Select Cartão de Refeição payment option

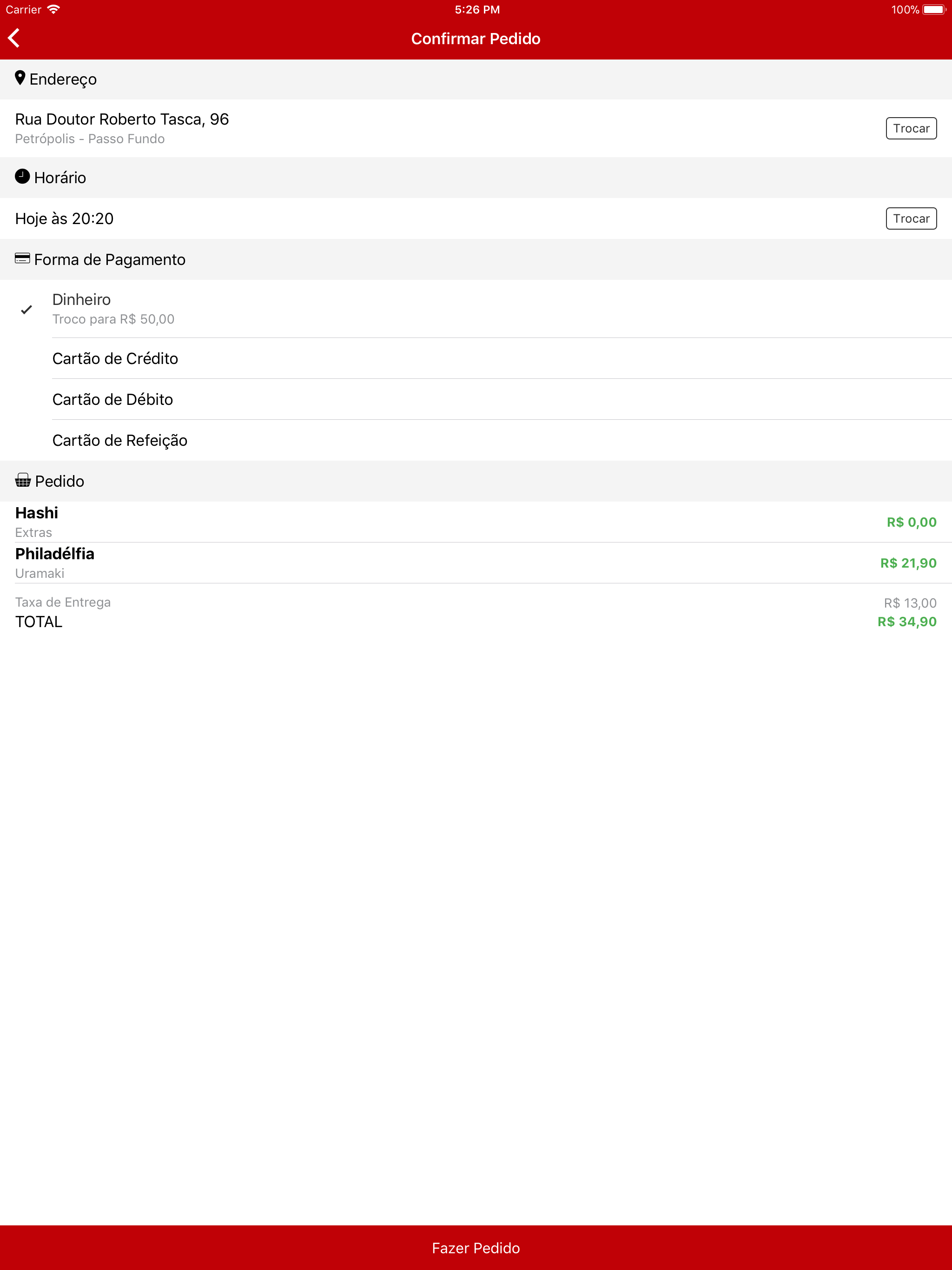point(476,440)
